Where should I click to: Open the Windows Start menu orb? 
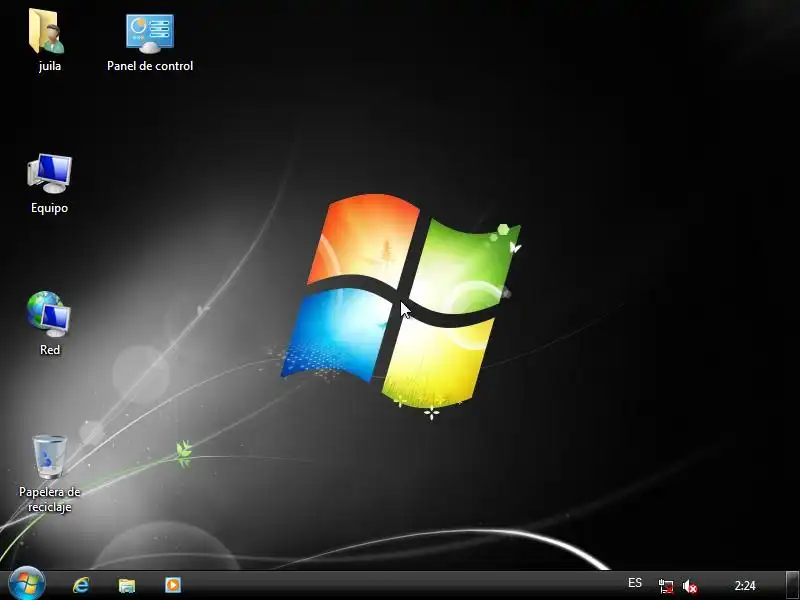point(27,584)
